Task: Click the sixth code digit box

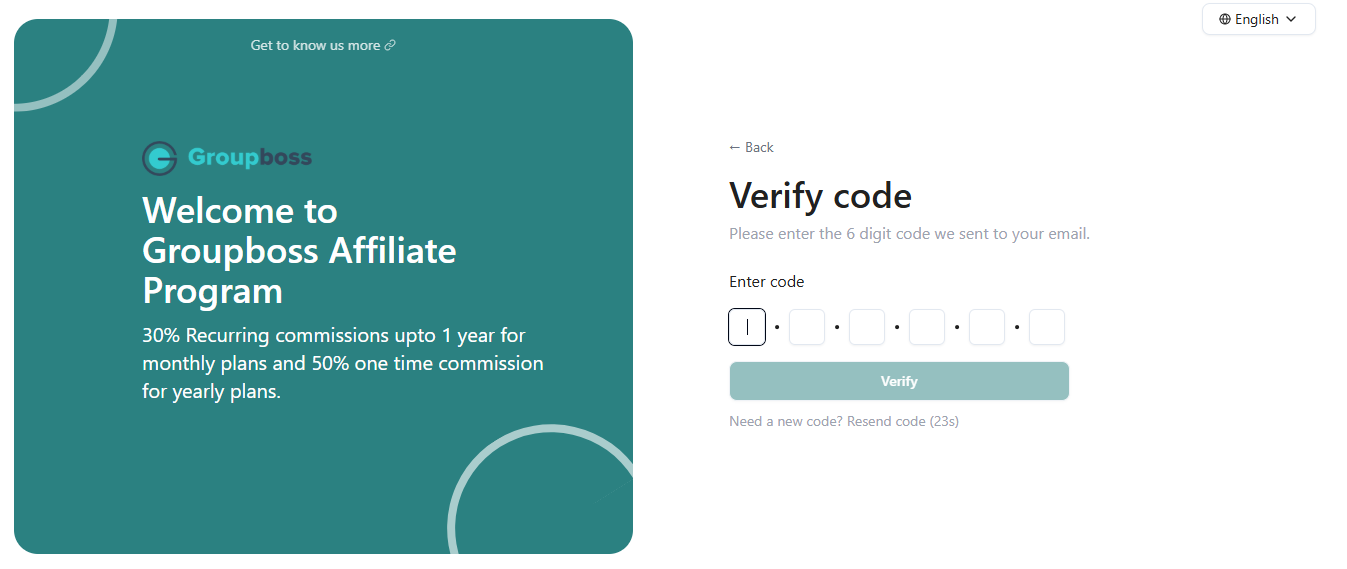Action: (1047, 327)
